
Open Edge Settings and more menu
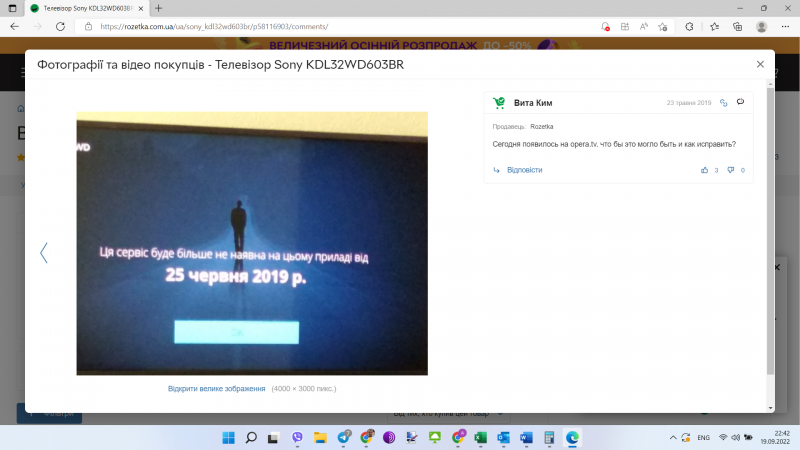tap(785, 27)
